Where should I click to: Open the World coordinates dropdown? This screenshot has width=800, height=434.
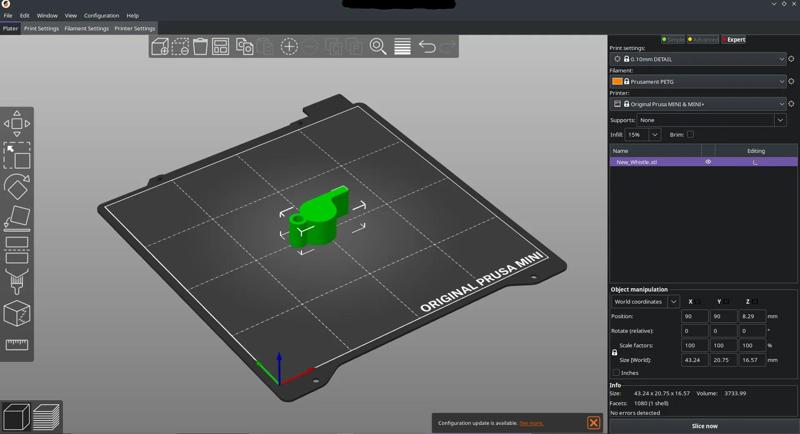[x=645, y=301]
